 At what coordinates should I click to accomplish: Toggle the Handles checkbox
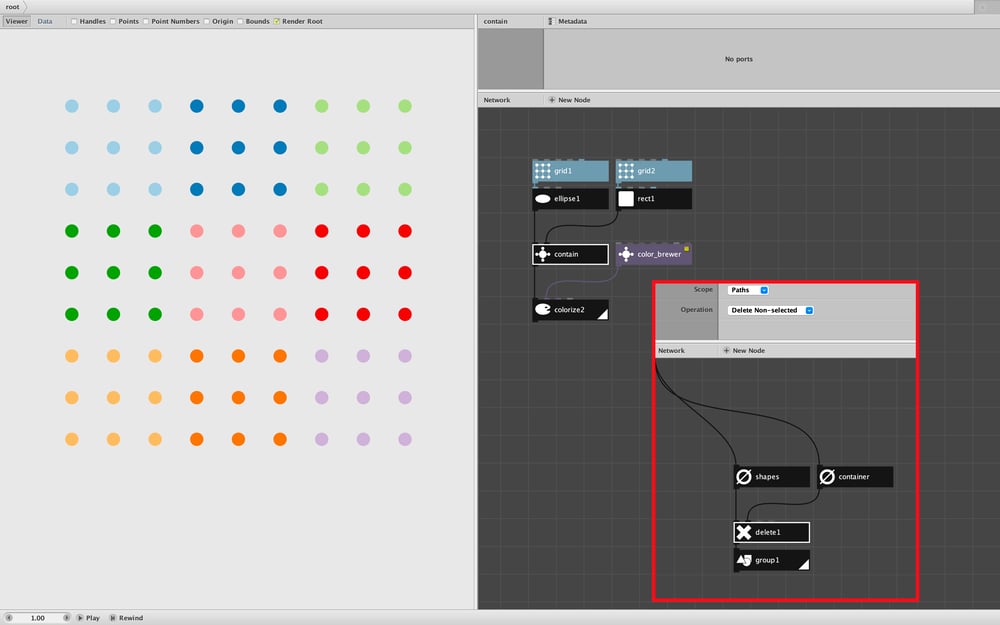coord(74,21)
